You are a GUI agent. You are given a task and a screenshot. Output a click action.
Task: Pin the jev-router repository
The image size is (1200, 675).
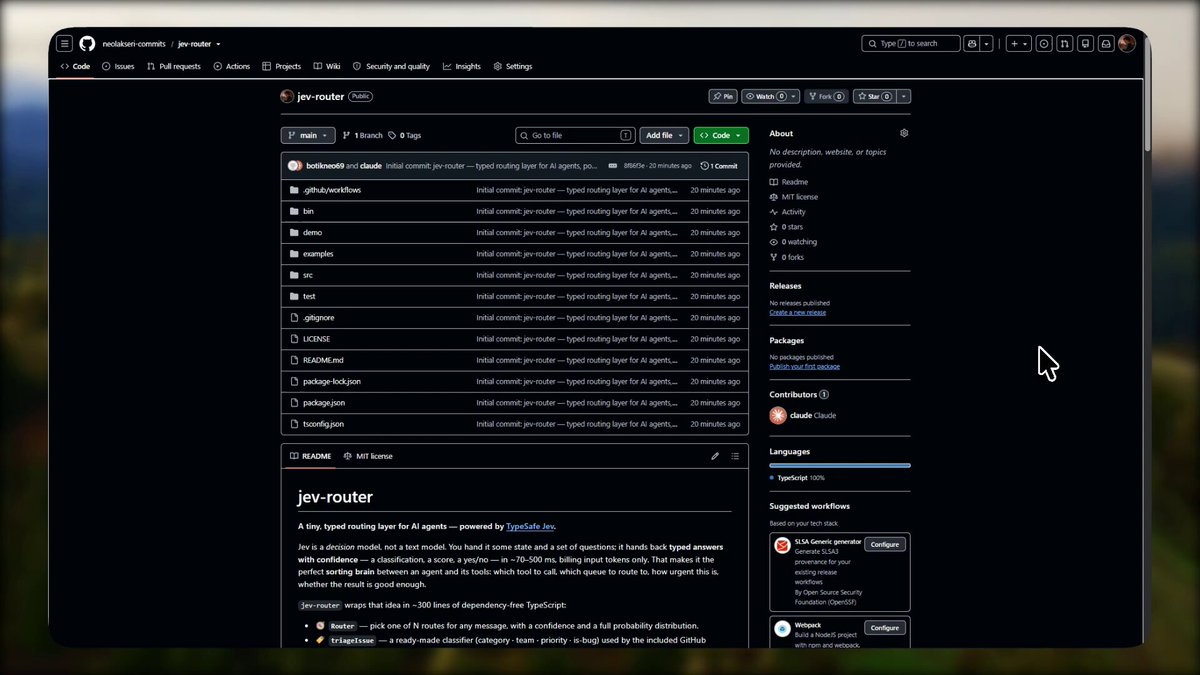point(722,97)
